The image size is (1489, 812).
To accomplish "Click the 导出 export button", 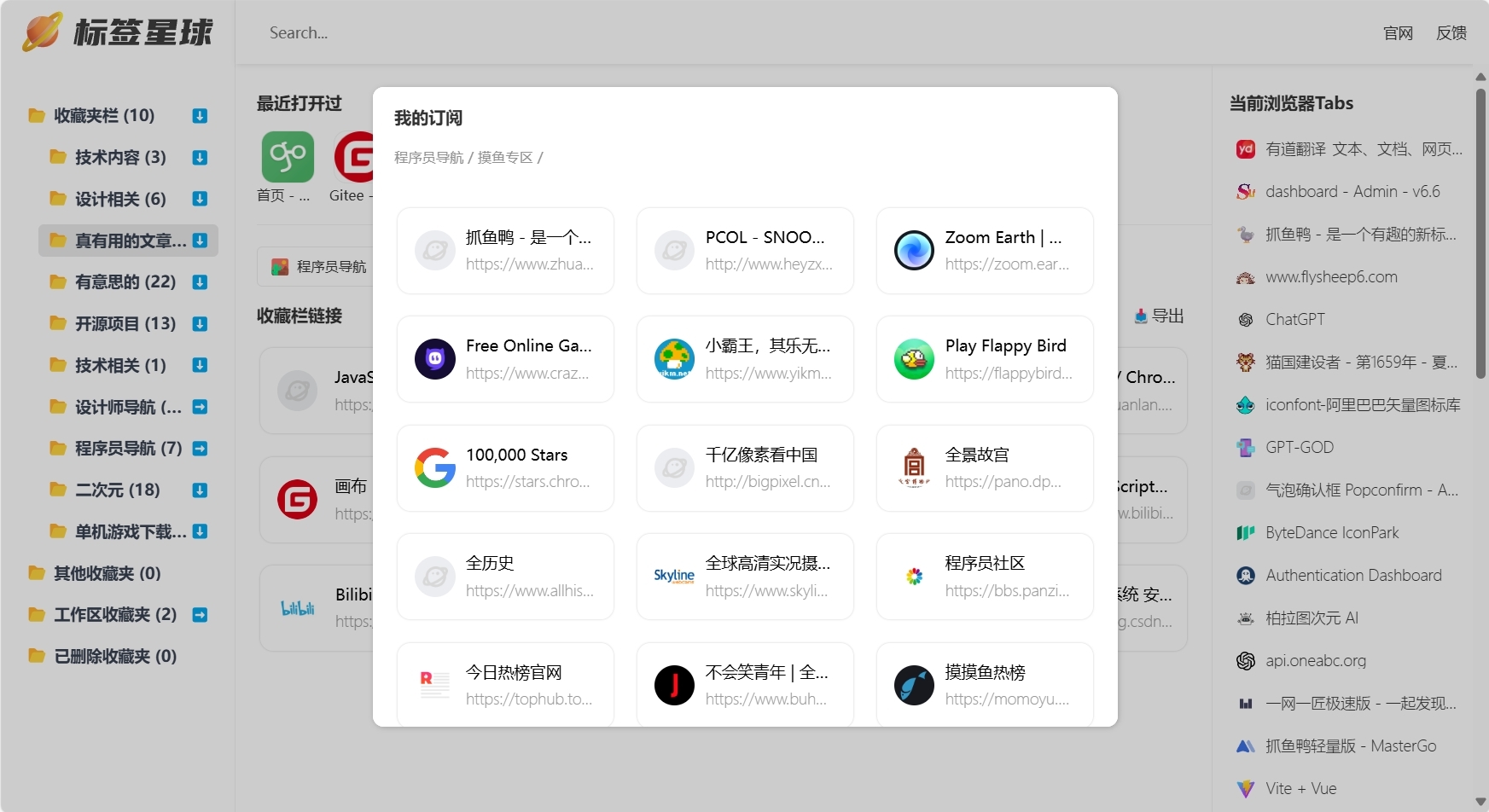I will 1159,316.
